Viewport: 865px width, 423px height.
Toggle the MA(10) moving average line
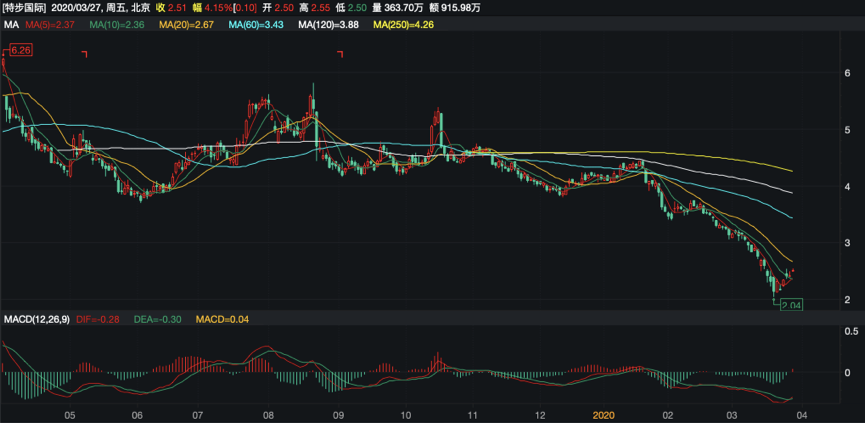pyautogui.click(x=118, y=25)
